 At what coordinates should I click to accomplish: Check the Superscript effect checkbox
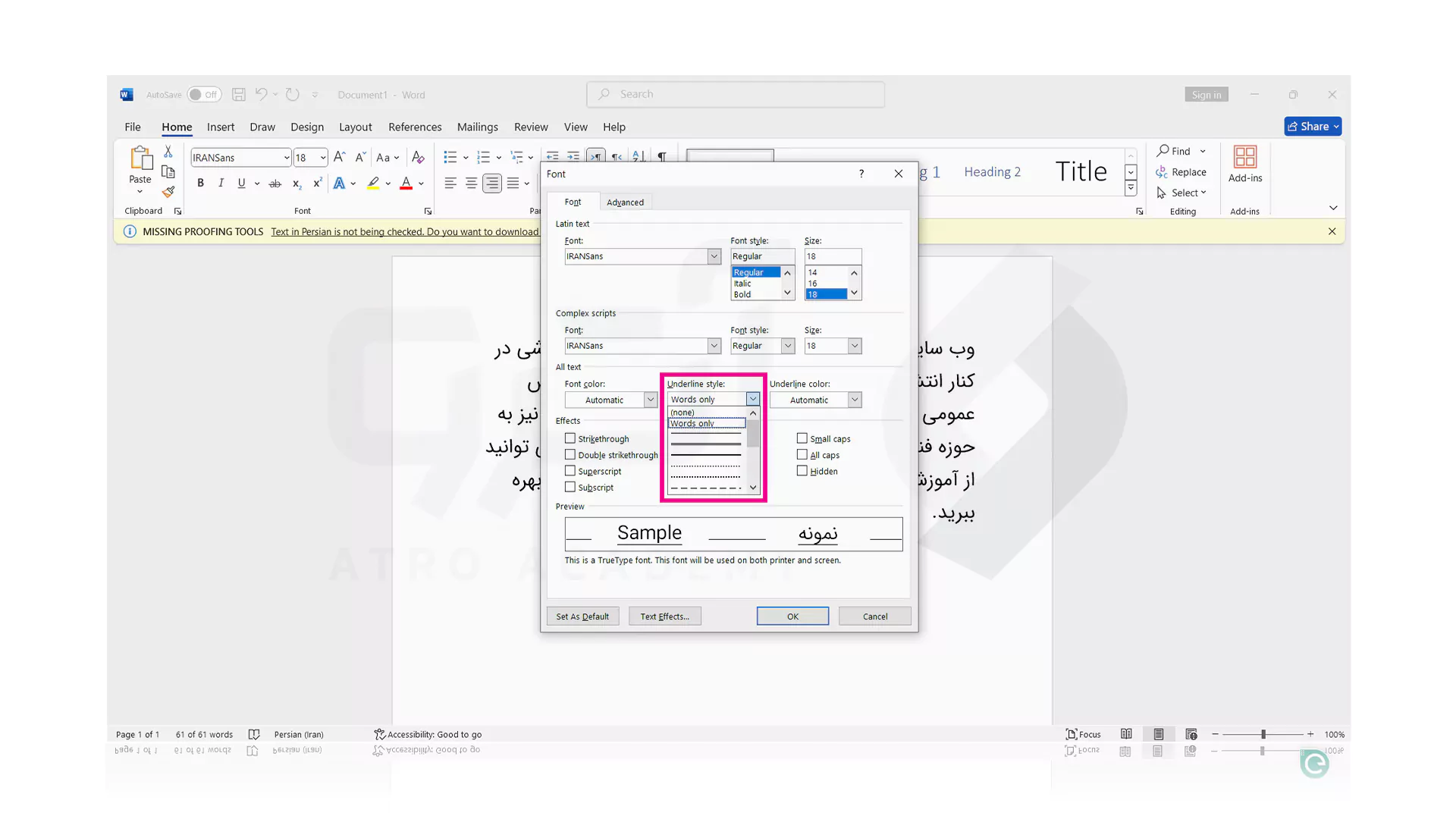[x=570, y=471]
